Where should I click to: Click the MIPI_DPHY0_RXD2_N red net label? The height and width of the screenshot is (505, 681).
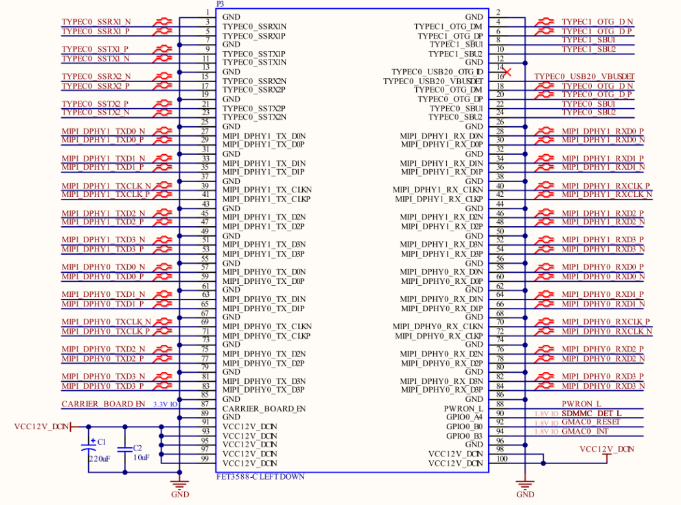(x=603, y=359)
